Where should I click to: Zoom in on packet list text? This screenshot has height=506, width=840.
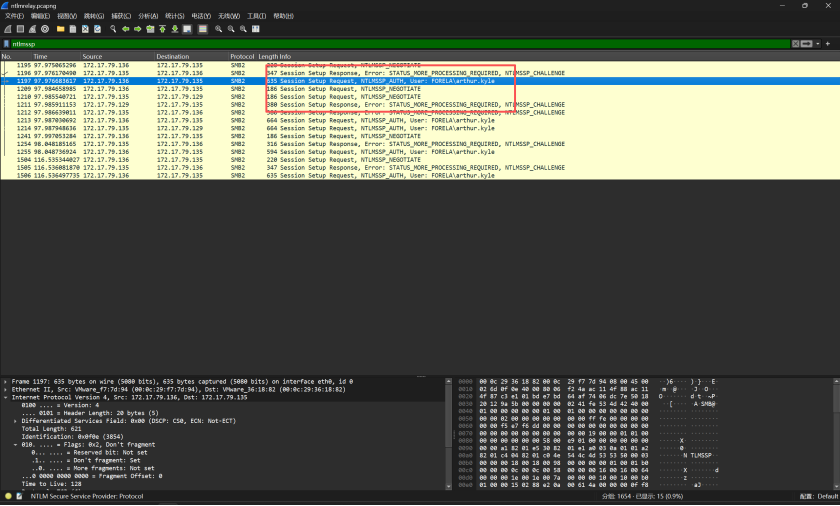pos(218,29)
